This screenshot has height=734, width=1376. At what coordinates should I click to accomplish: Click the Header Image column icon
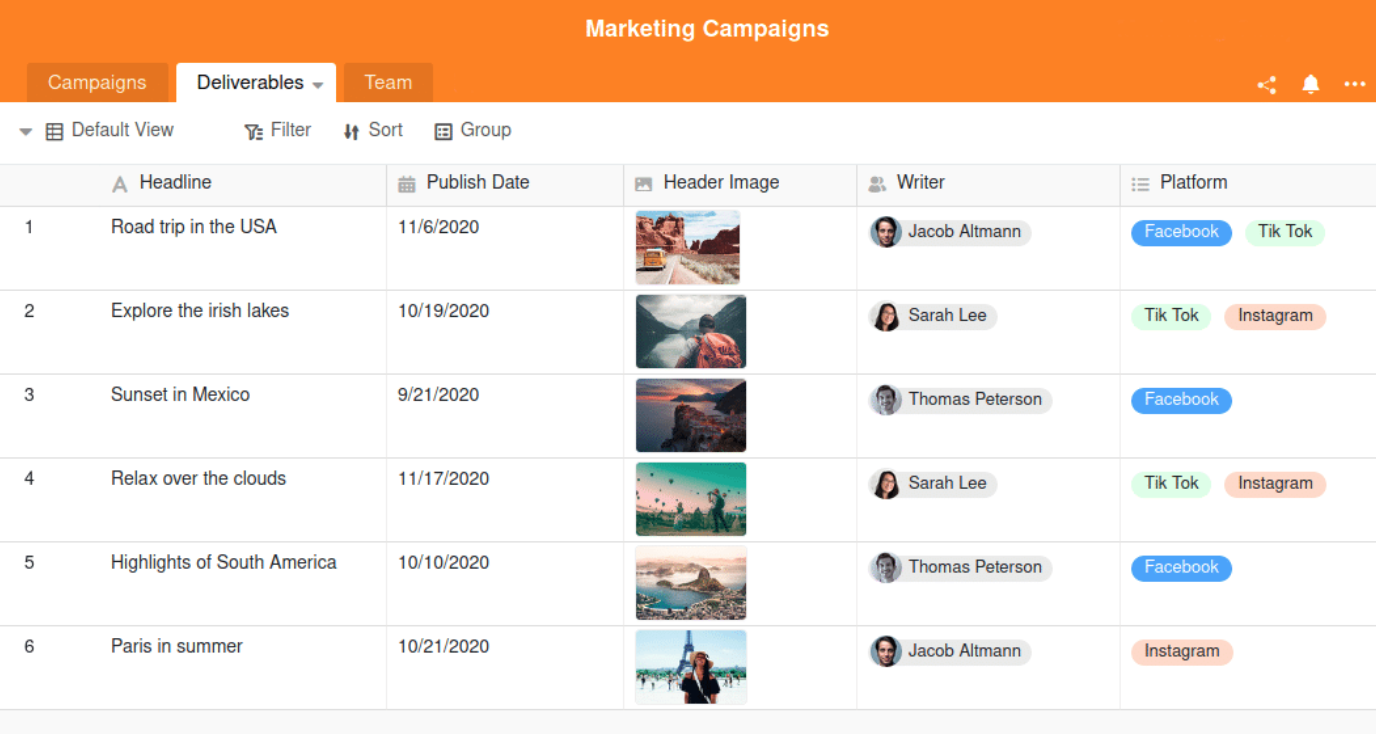[x=644, y=184]
